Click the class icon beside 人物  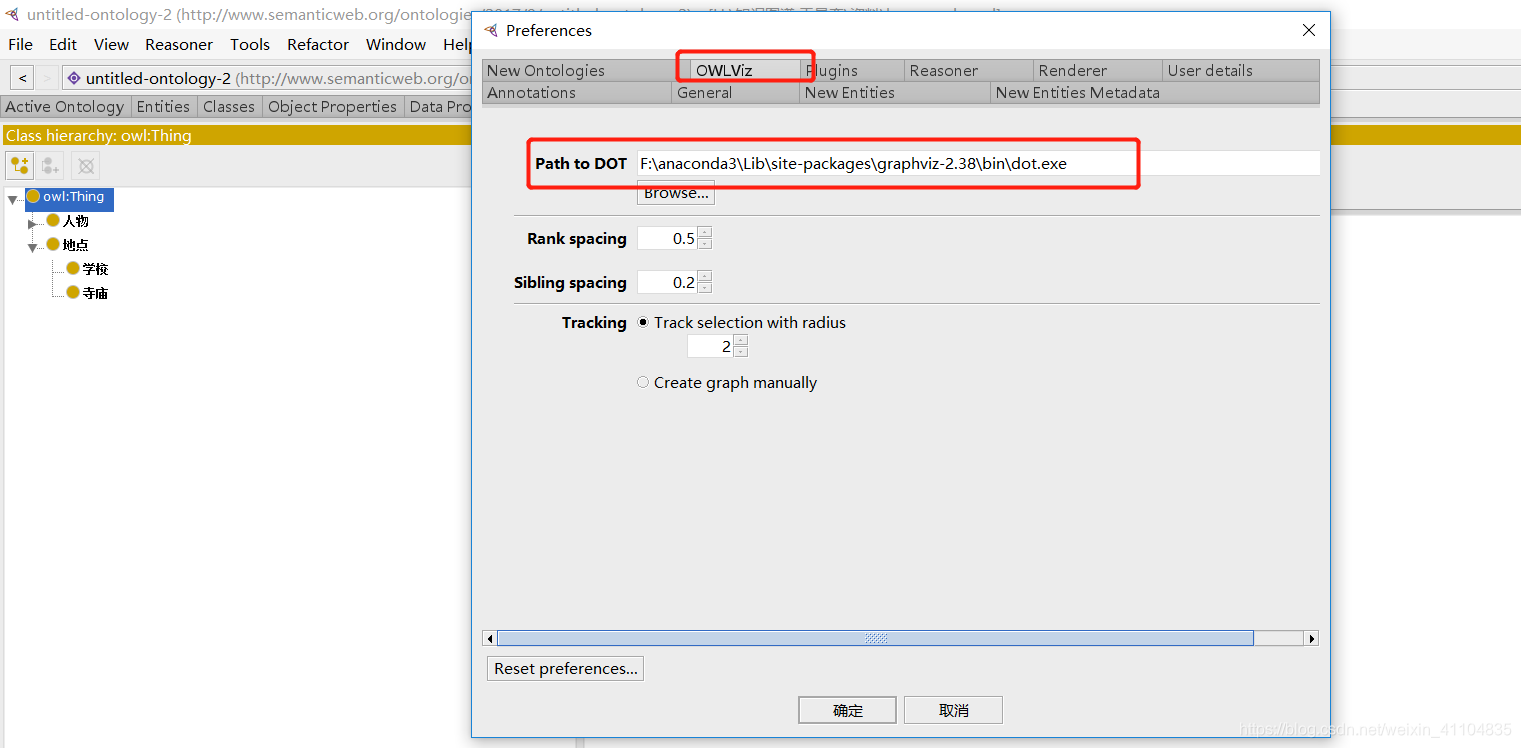click(53, 220)
